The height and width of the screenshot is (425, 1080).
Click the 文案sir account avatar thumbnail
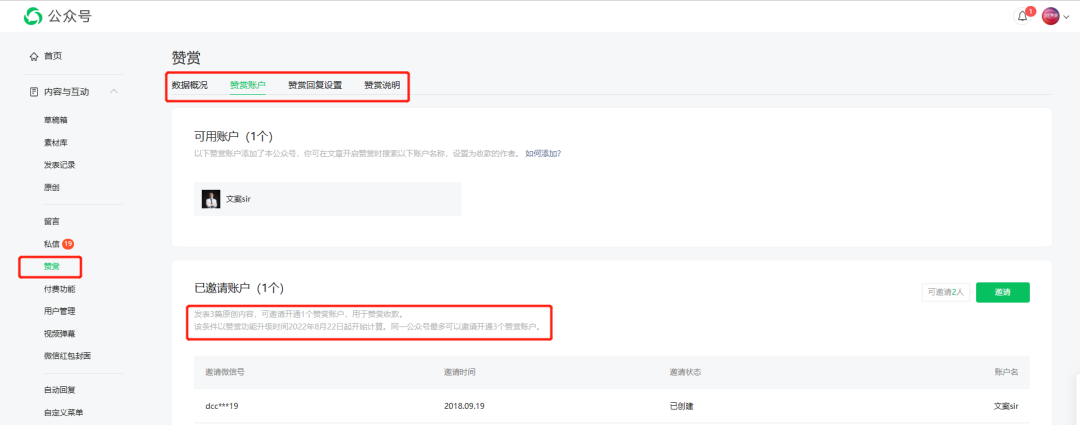pos(211,199)
